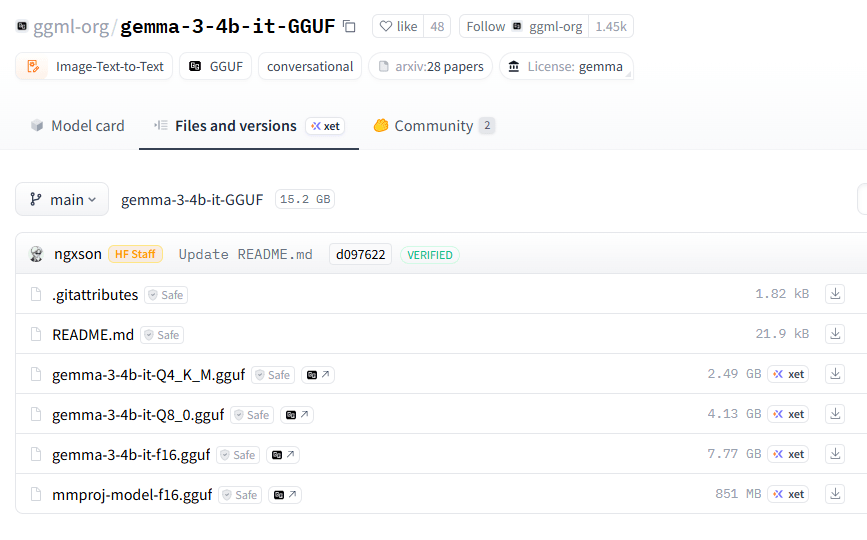
Task: Open the 1.45k followers count
Action: (611, 27)
